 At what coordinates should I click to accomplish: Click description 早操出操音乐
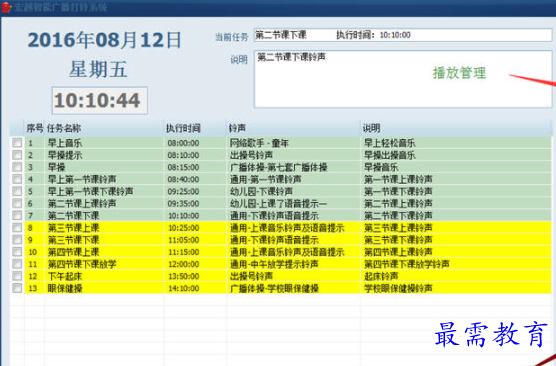coord(390,155)
